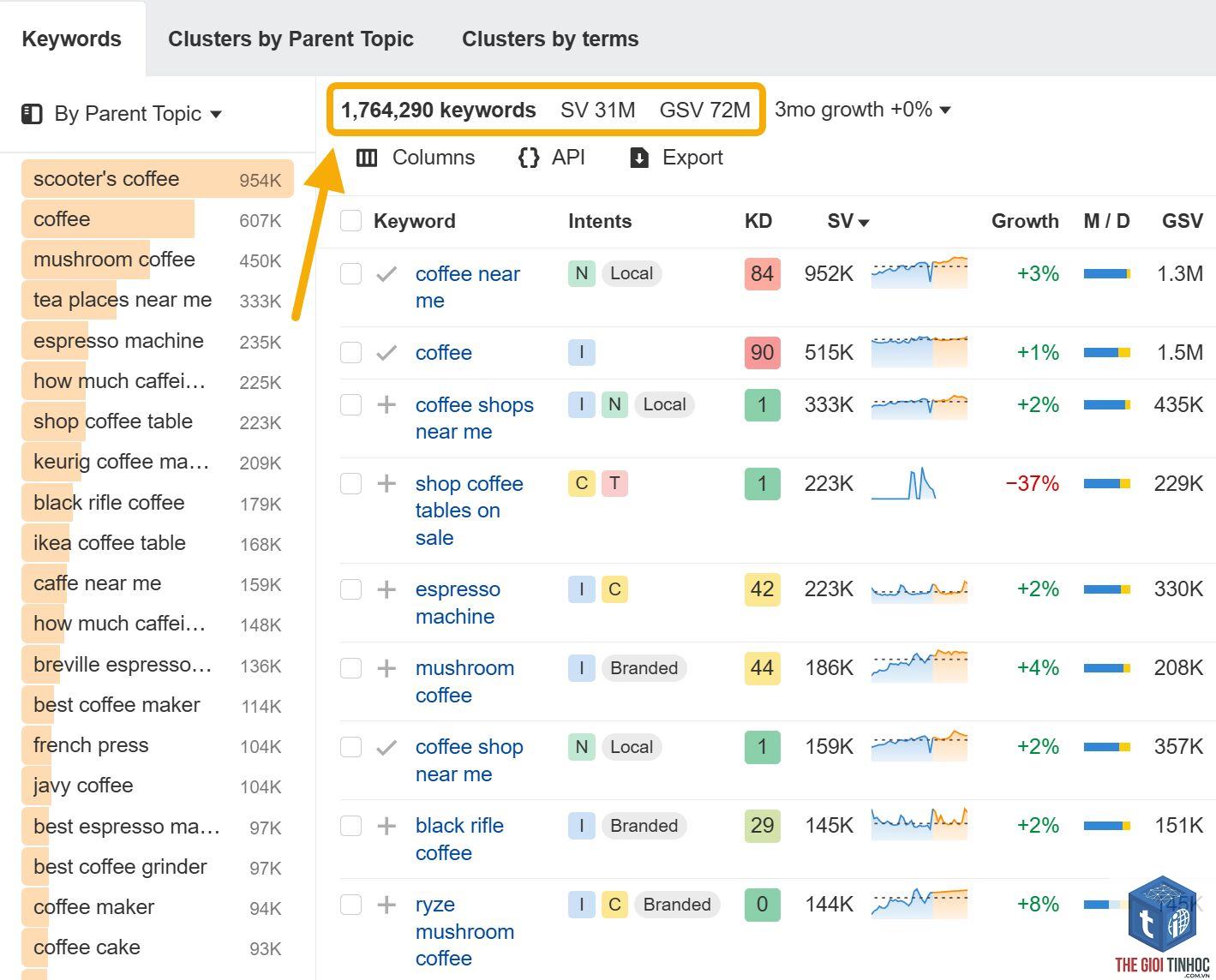Click the GSV column header
The height and width of the screenshot is (980, 1216).
coord(1183,221)
